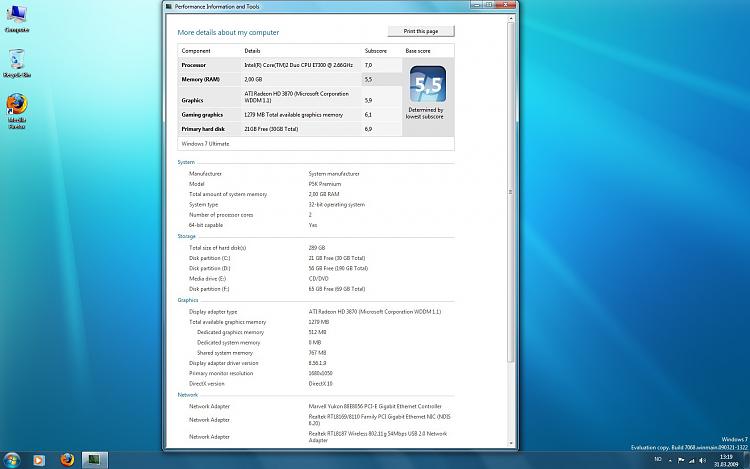This screenshot has height=469, width=750.
Task: Click the Memory subscore 5,5 cell
Action: (382, 79)
